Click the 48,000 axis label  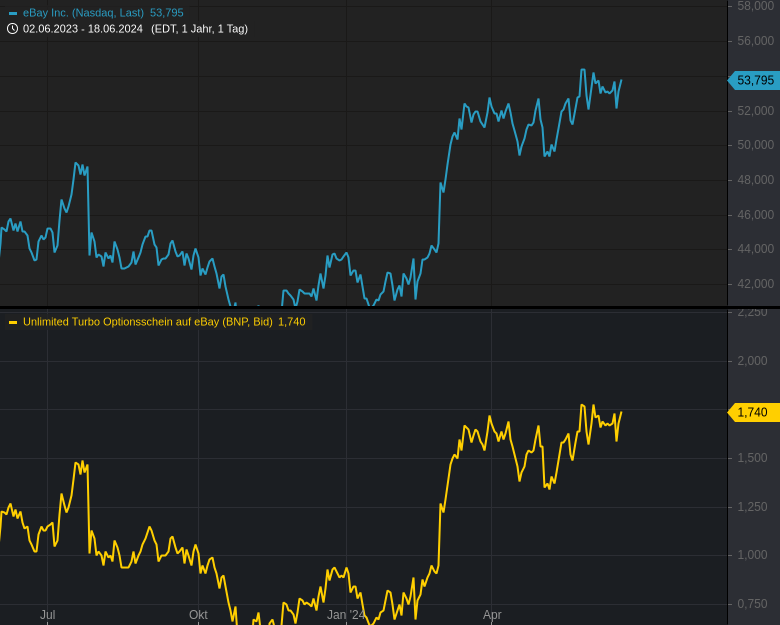point(756,180)
